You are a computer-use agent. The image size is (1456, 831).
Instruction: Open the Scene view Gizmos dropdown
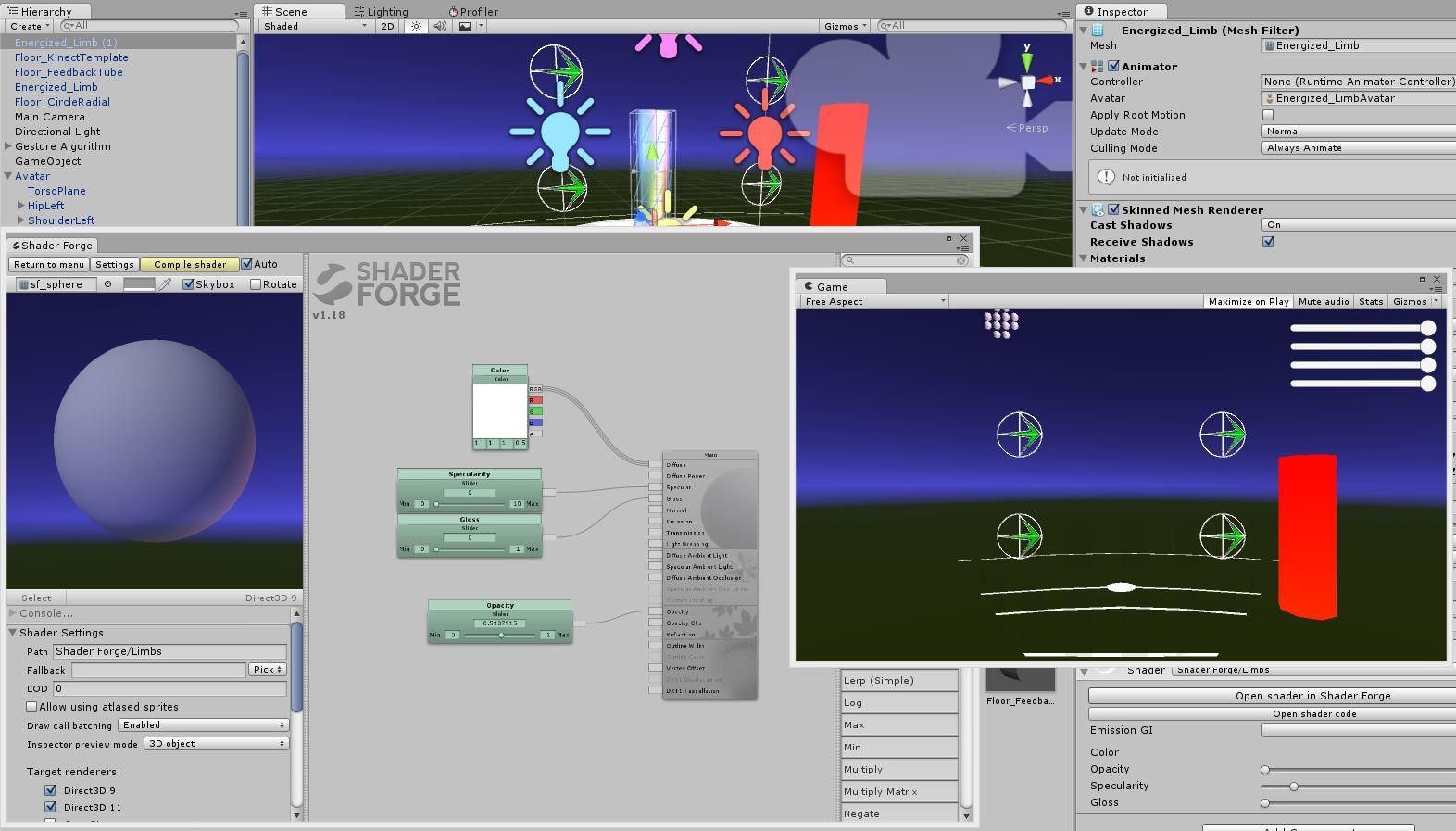pos(846,26)
